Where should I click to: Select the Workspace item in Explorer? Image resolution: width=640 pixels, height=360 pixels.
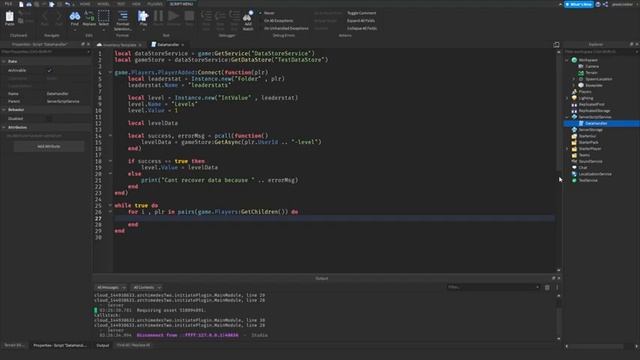tap(588, 60)
